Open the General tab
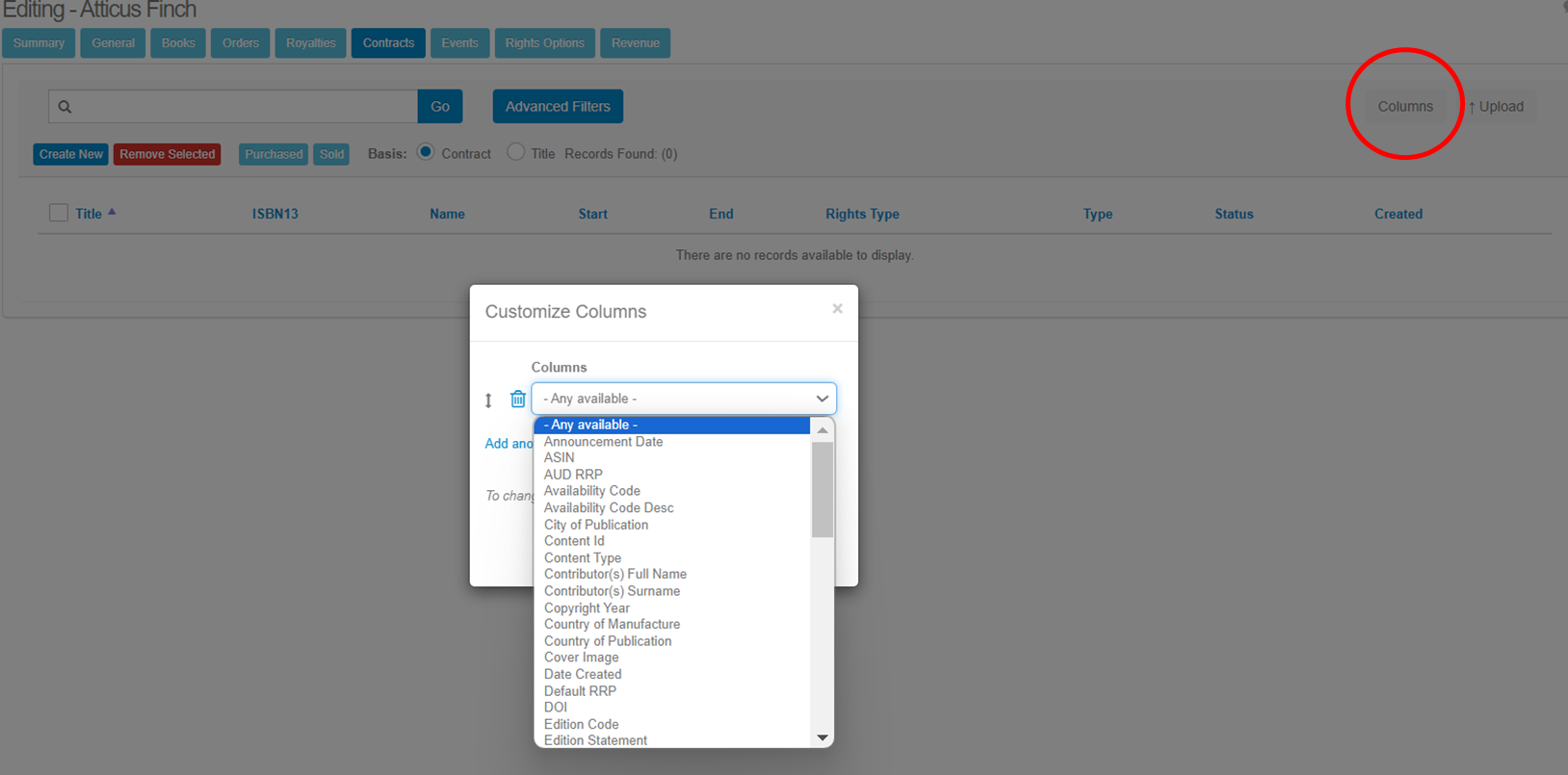1568x775 pixels. click(113, 43)
